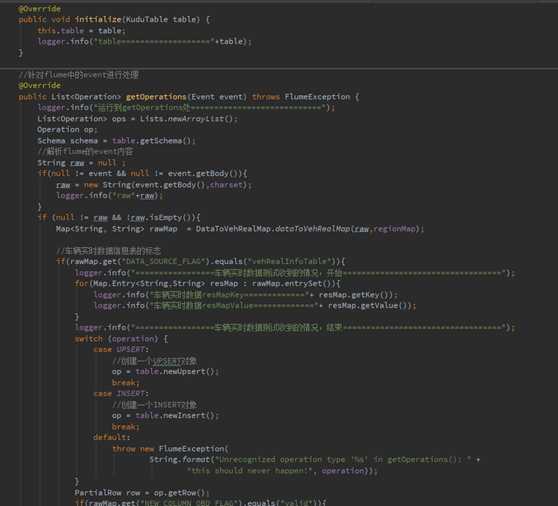Screen dimensions: 558x506
Task: Click the 'getOperations' method name
Action: pyautogui.click(x=156, y=97)
